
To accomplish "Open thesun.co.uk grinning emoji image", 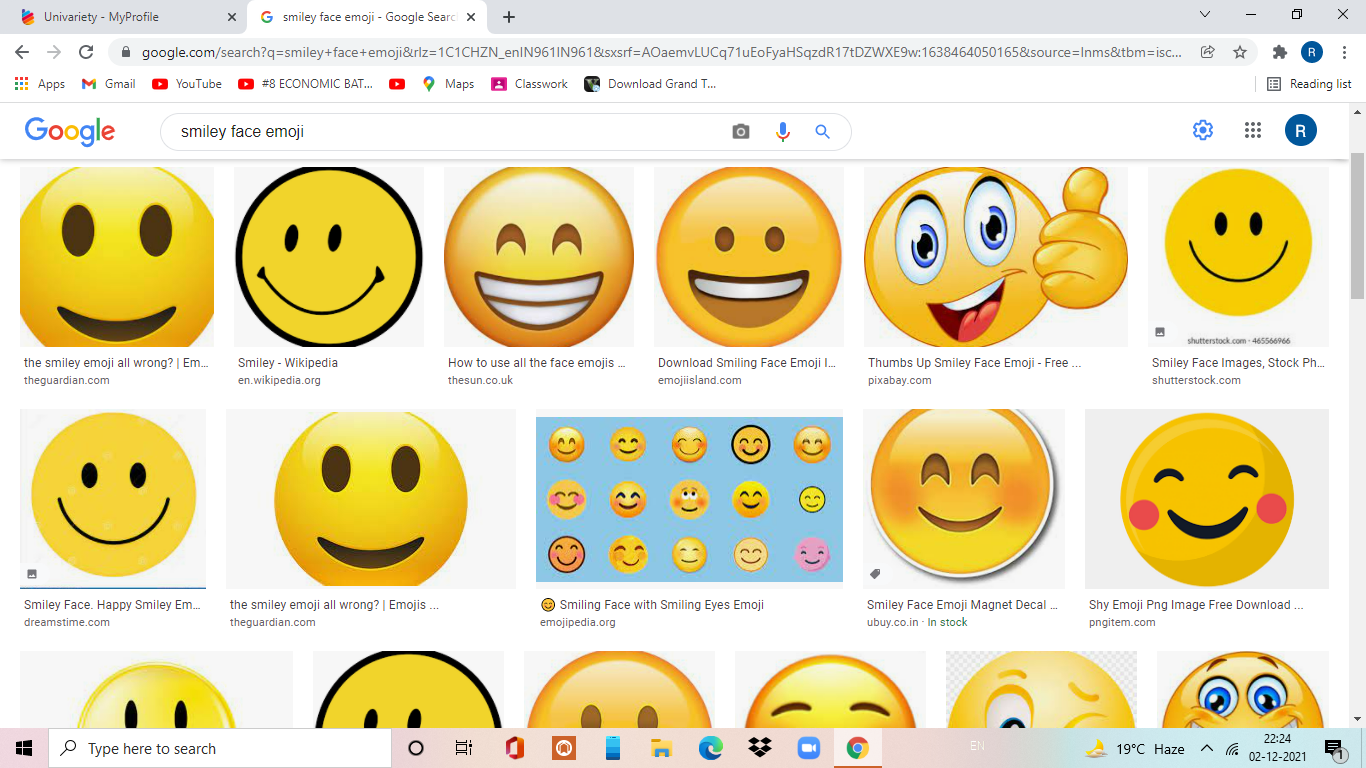I will pyautogui.click(x=539, y=257).
